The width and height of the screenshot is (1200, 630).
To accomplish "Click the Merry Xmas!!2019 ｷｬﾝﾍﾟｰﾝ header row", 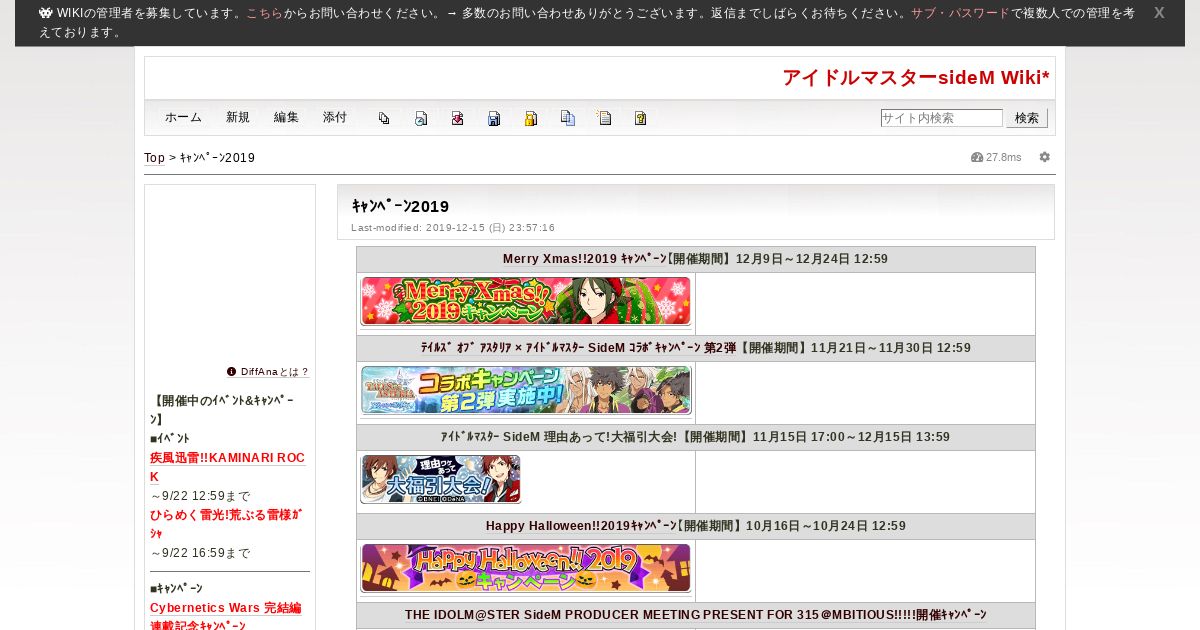I will point(696,259).
